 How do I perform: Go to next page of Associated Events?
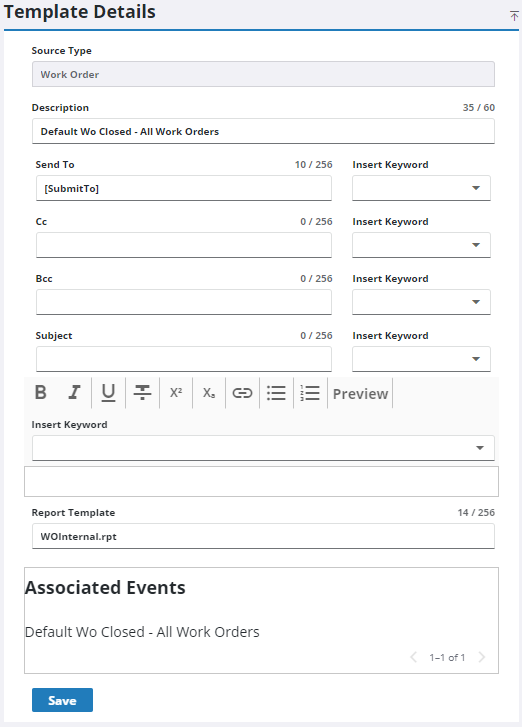tap(482, 657)
